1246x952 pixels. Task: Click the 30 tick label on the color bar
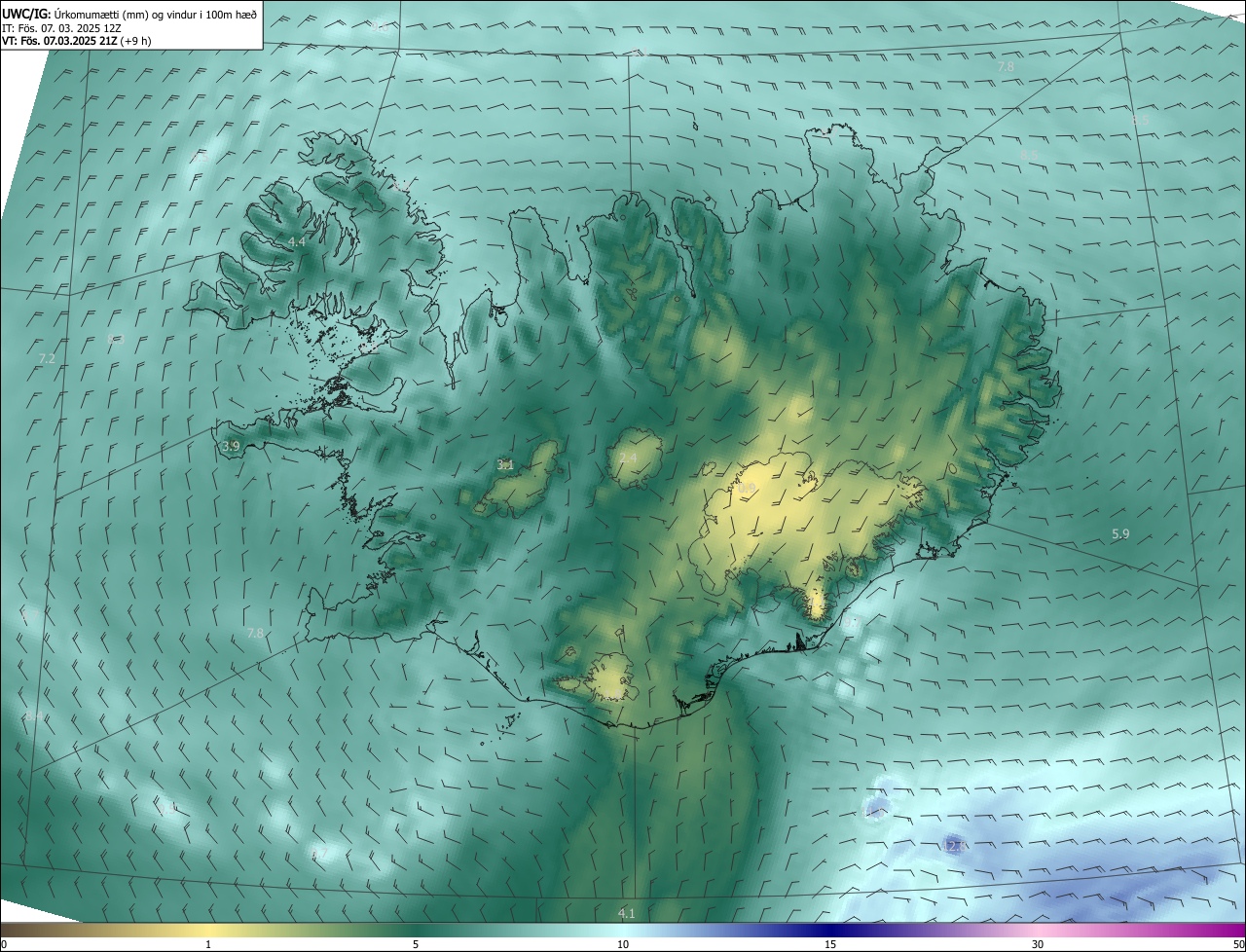(x=1038, y=944)
